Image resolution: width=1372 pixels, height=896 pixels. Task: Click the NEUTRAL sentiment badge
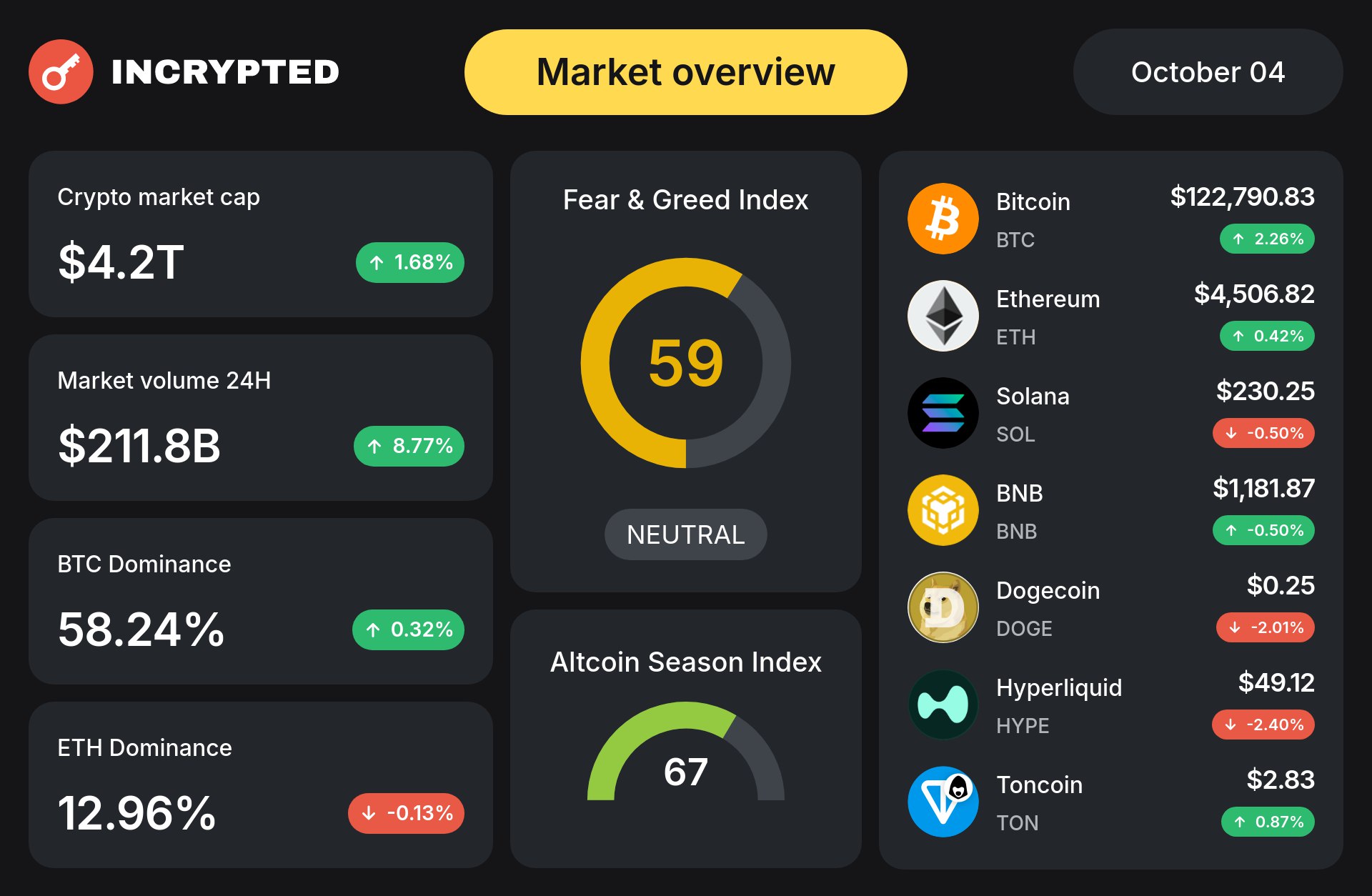tap(685, 534)
